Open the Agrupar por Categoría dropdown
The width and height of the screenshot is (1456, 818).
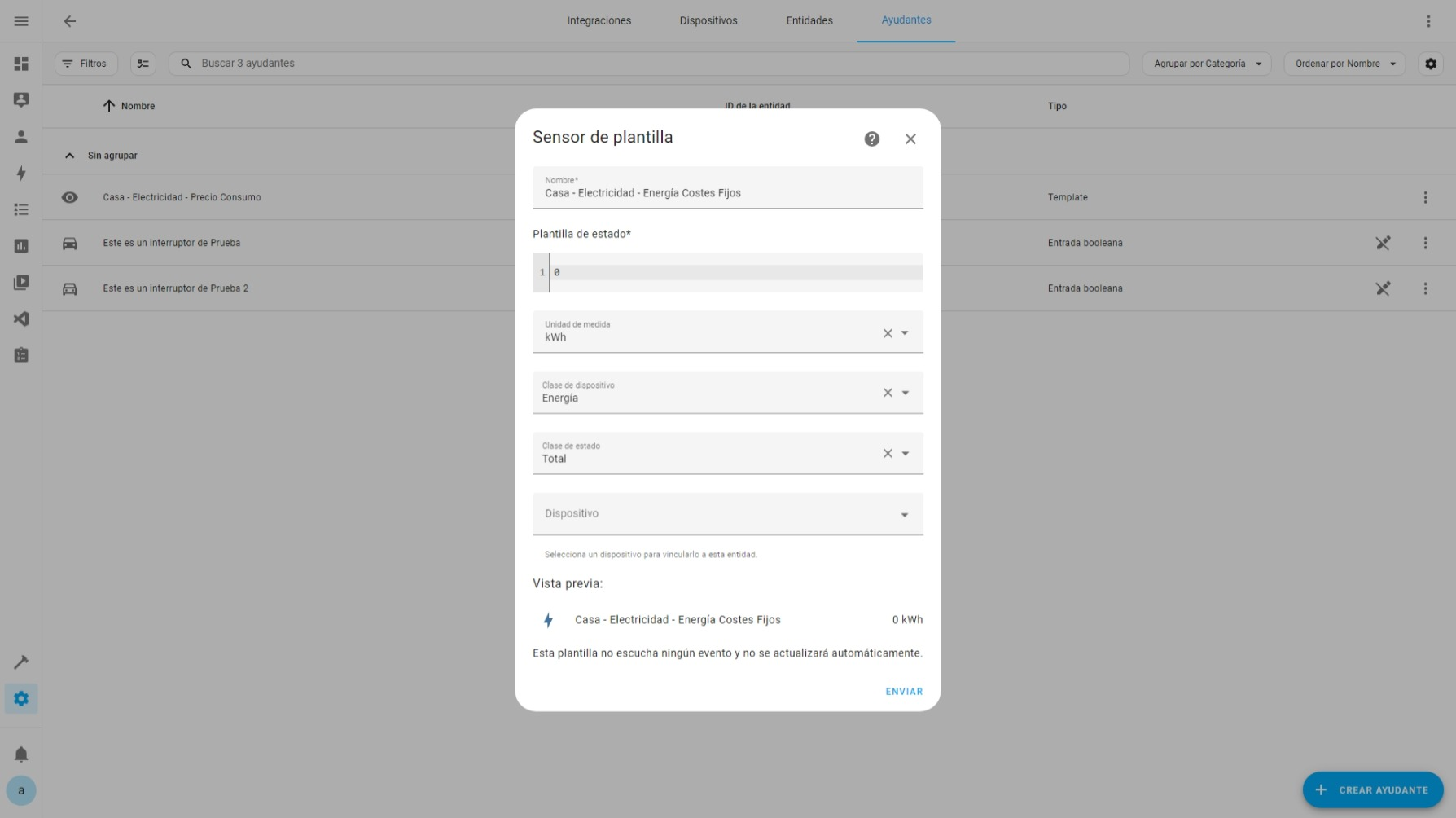pyautogui.click(x=1206, y=63)
